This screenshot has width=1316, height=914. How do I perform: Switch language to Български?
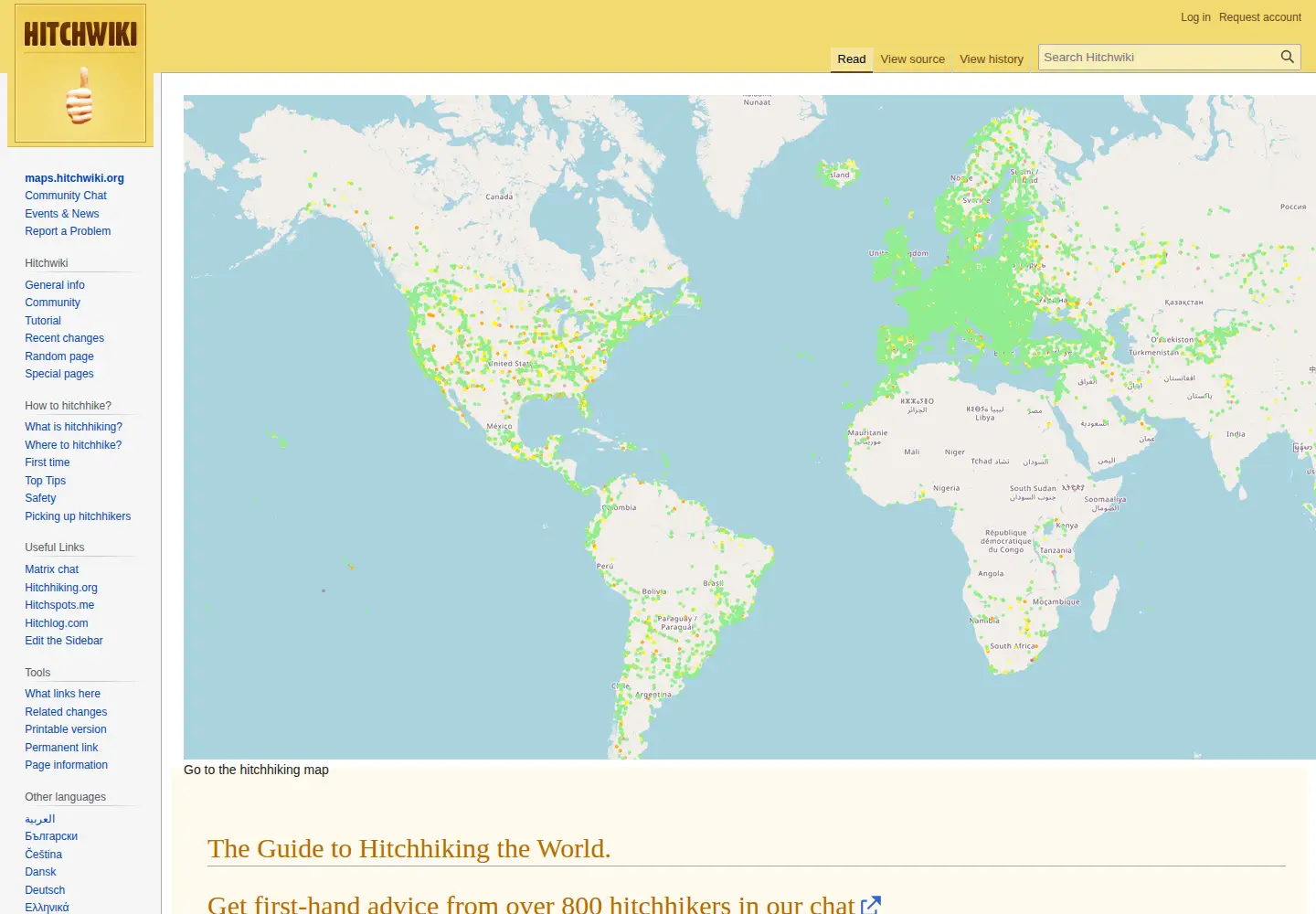51,836
